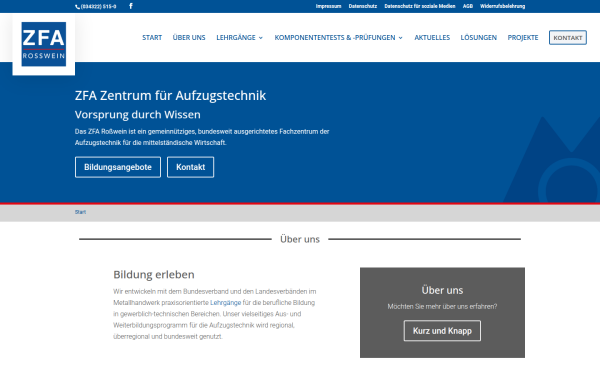Open the Widerrufsbelehrung link
This screenshot has height=375, width=600.
(502, 6)
